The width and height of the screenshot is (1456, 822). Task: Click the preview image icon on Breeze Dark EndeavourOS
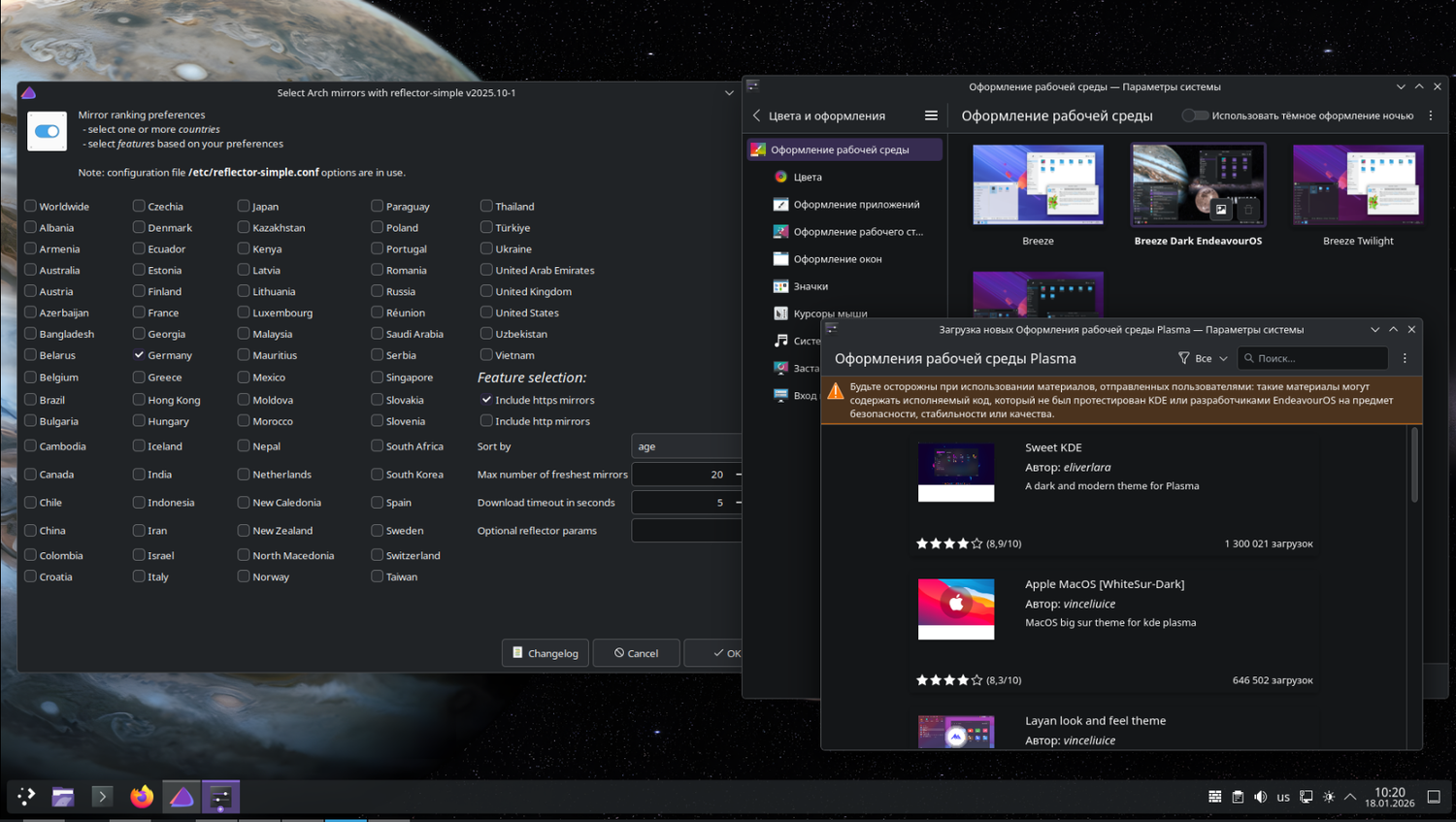point(1221,210)
